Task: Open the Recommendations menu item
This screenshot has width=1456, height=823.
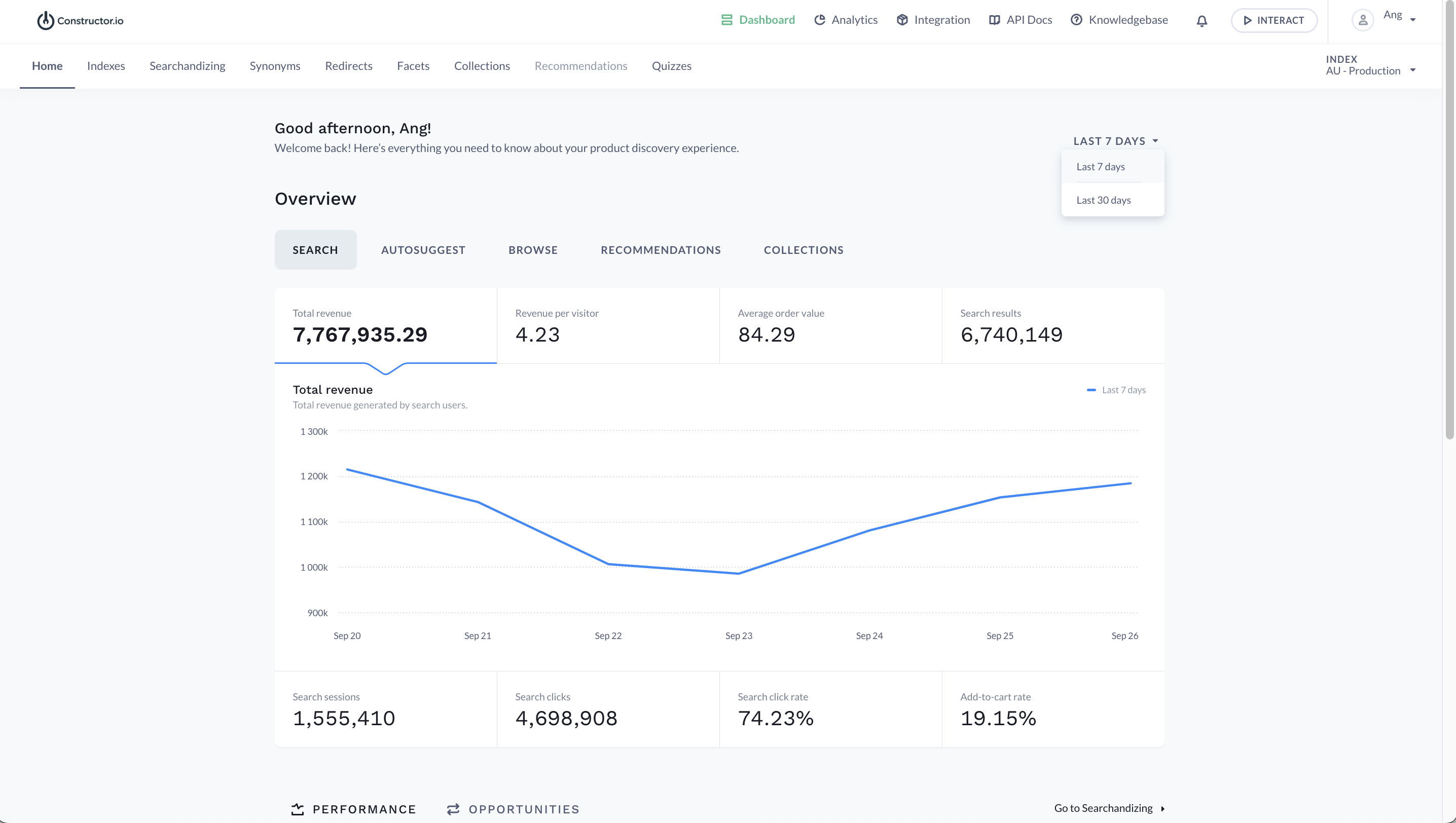Action: click(x=581, y=65)
